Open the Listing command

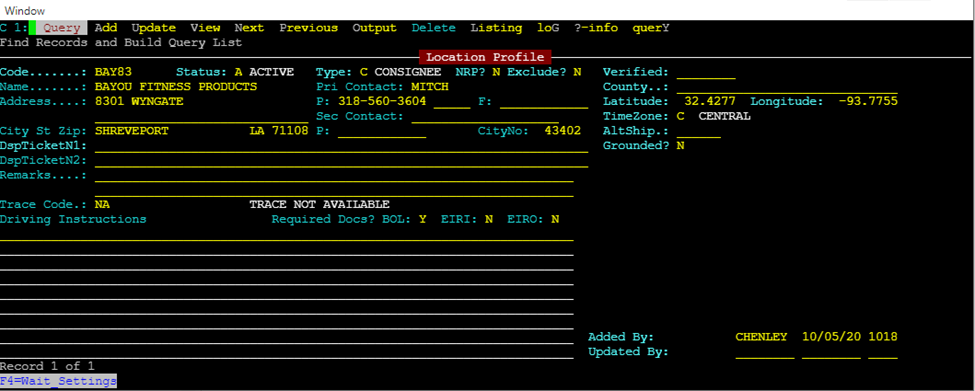click(x=496, y=28)
